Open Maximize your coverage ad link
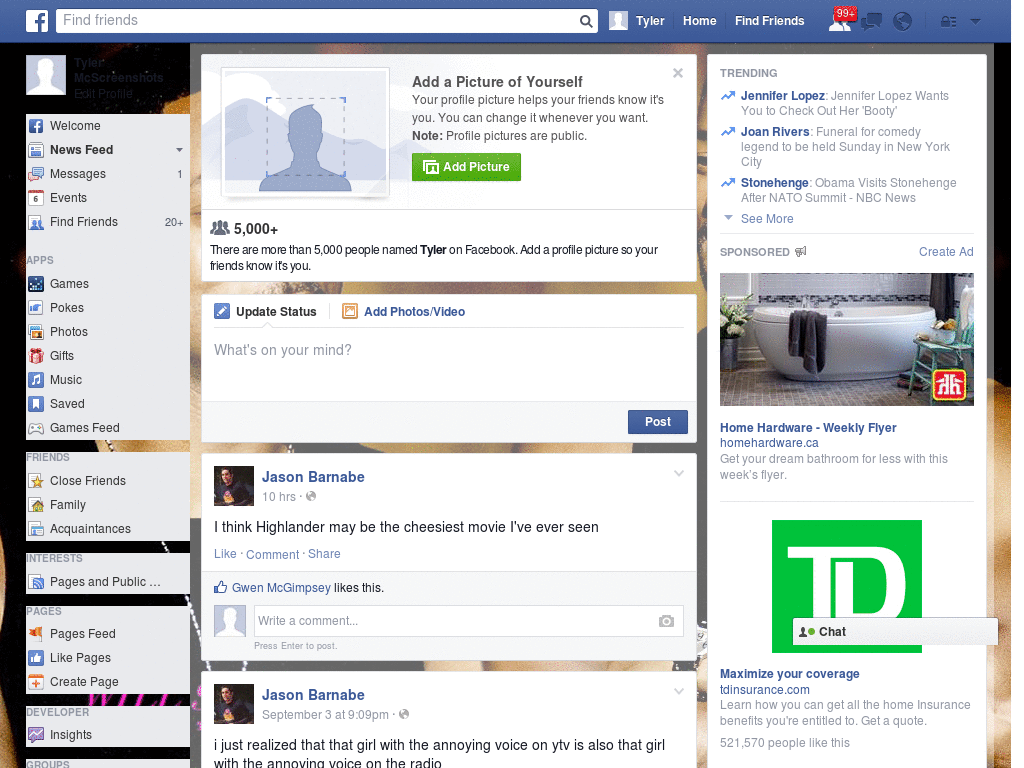1024x768 pixels. pos(790,674)
